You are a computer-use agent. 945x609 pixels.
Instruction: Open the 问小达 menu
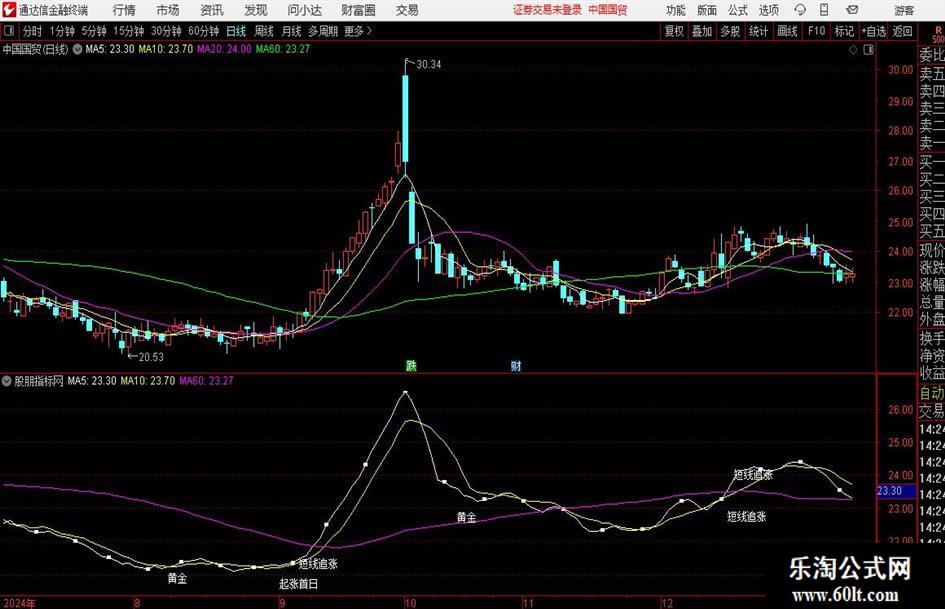tap(304, 10)
